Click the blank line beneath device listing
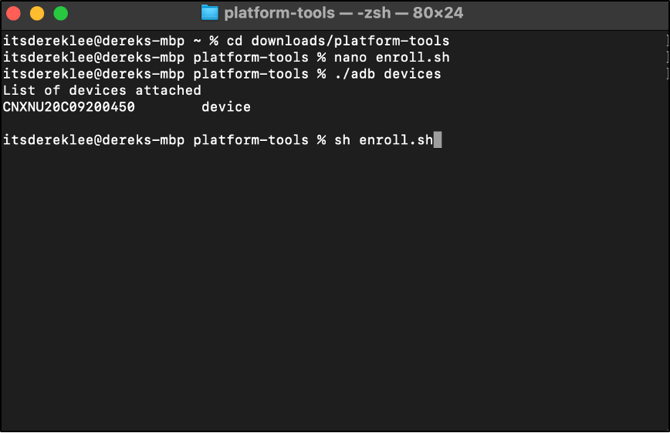Screen dimensions: 670x433 tap(335, 124)
